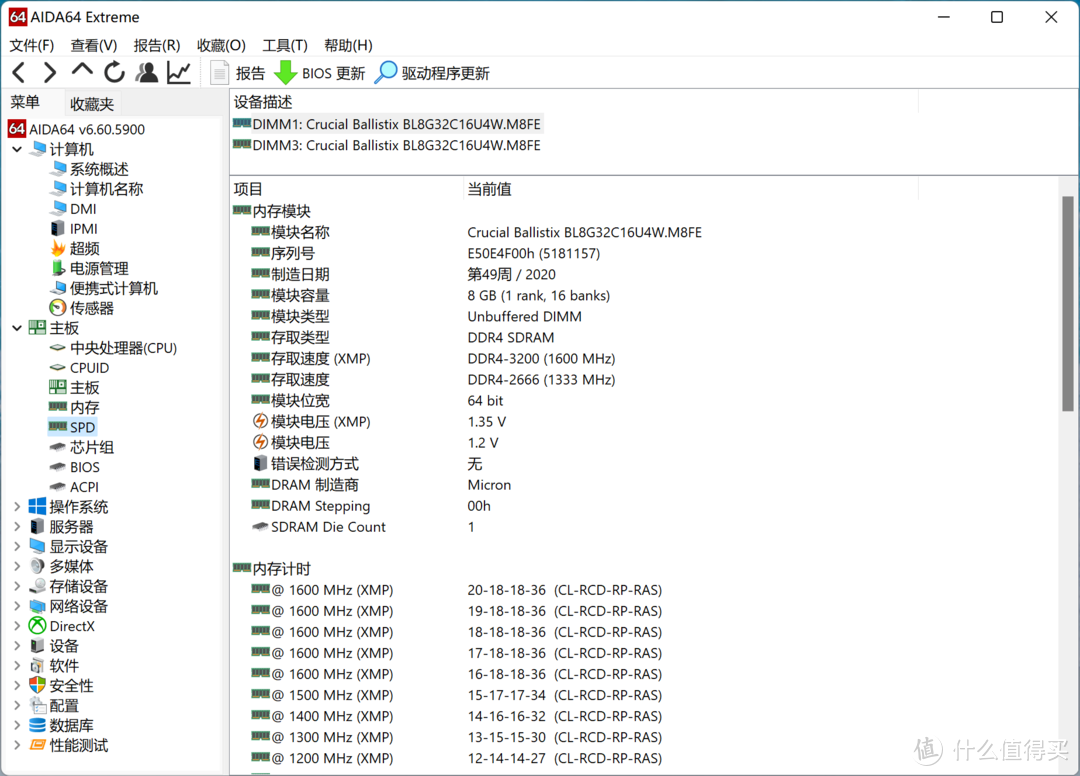Click the forward navigation arrow
Viewport: 1080px width, 776px height.
pyautogui.click(x=50, y=72)
